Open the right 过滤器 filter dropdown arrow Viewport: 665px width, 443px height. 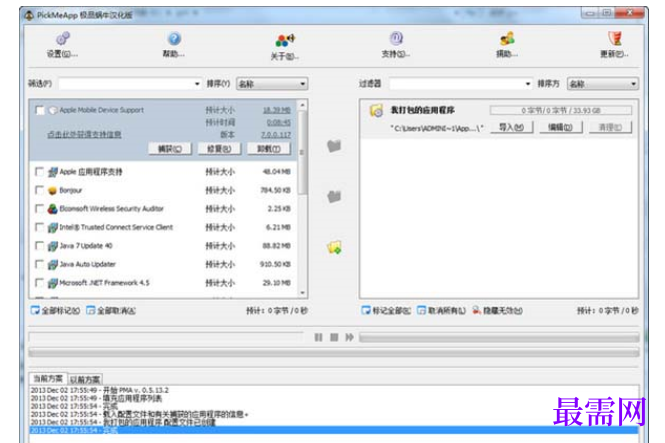[x=528, y=84]
